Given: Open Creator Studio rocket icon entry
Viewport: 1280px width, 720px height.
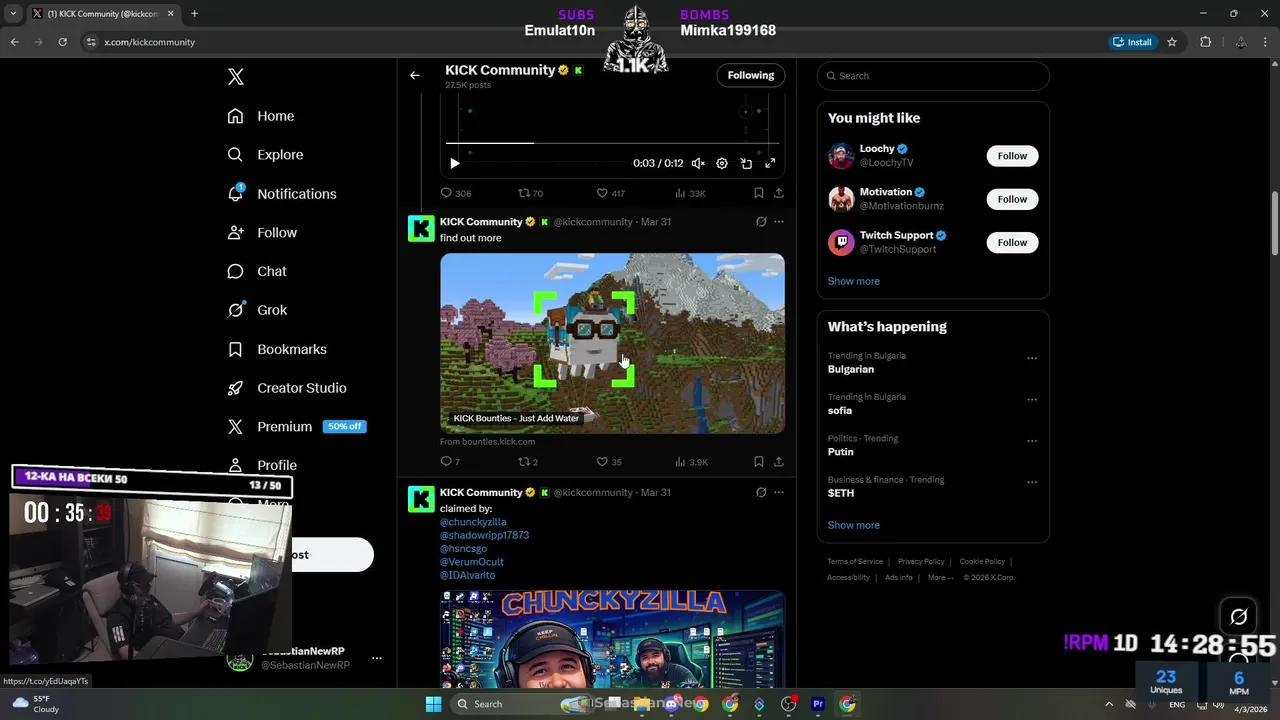Looking at the screenshot, I should coord(287,388).
